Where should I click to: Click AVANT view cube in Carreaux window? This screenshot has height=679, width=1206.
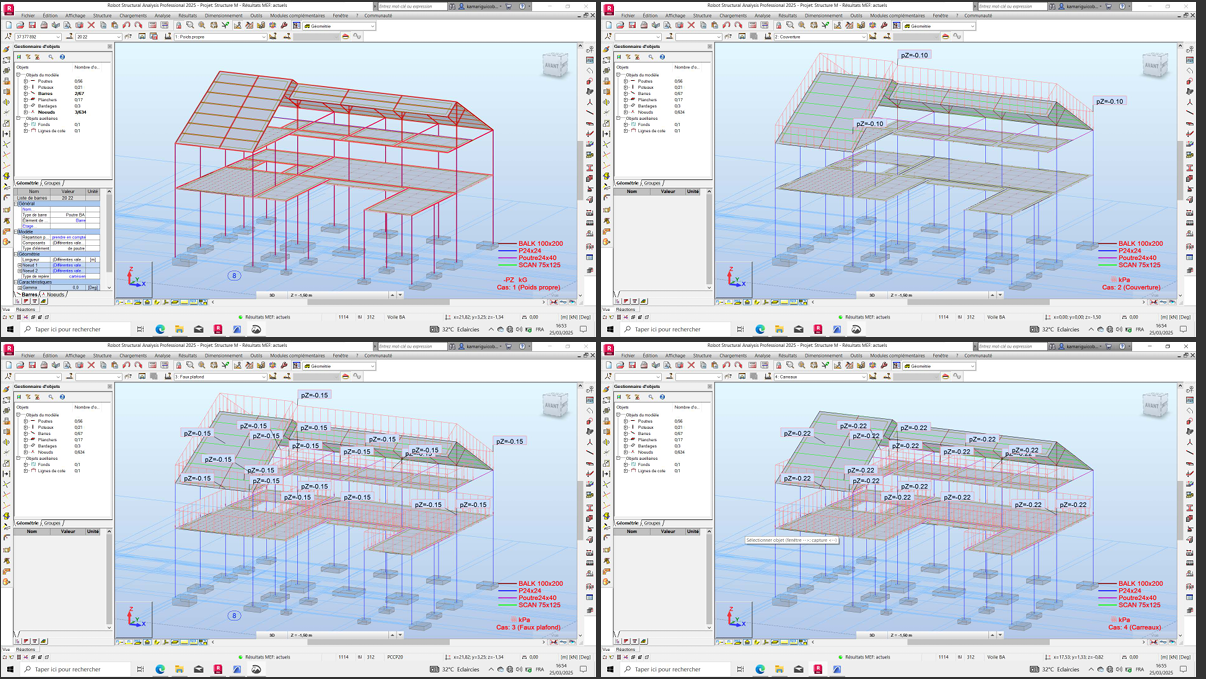pyautogui.click(x=1155, y=404)
